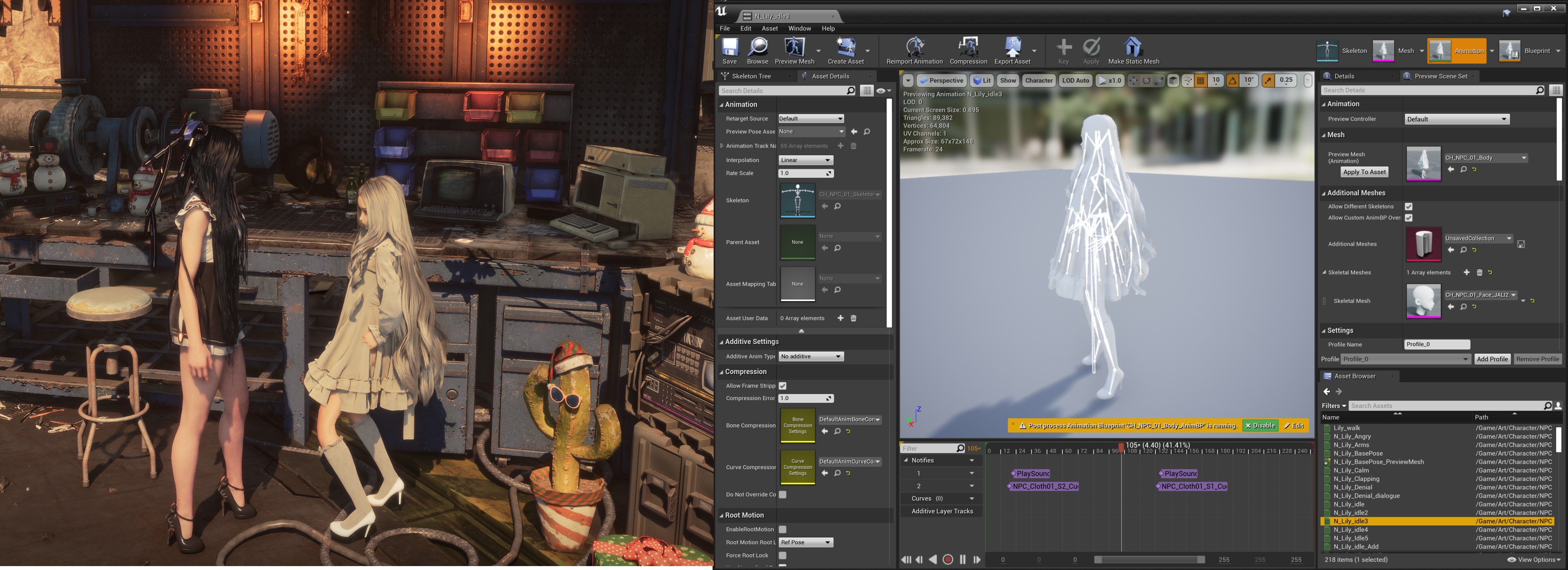The height and width of the screenshot is (570, 1568).
Task: Open the Preview Mesh tool
Action: 795,51
